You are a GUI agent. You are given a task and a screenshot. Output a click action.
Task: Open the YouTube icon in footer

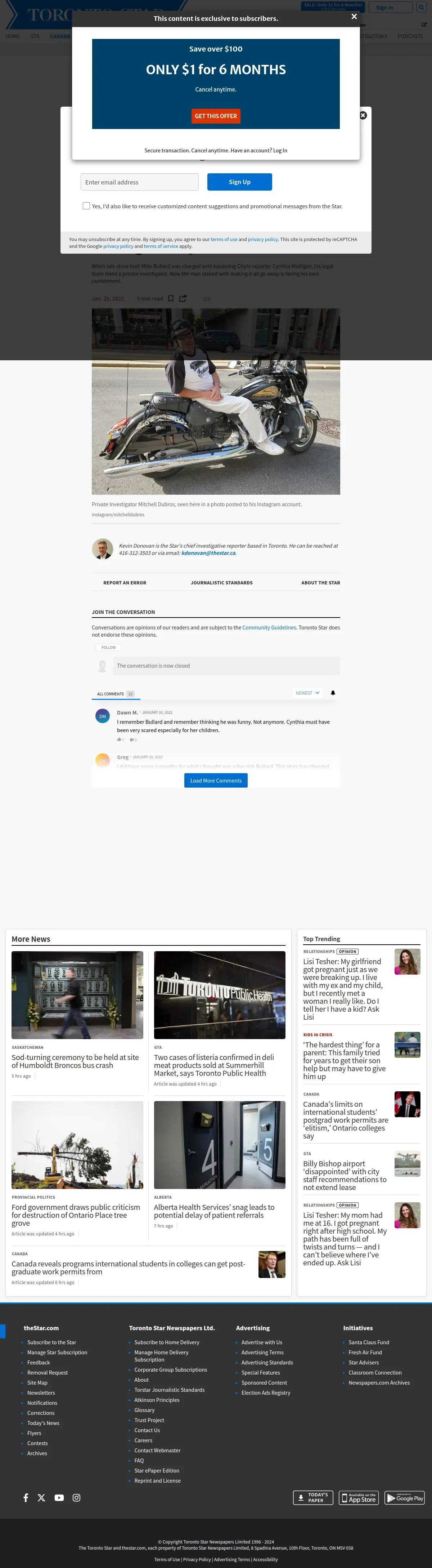pos(59,1497)
